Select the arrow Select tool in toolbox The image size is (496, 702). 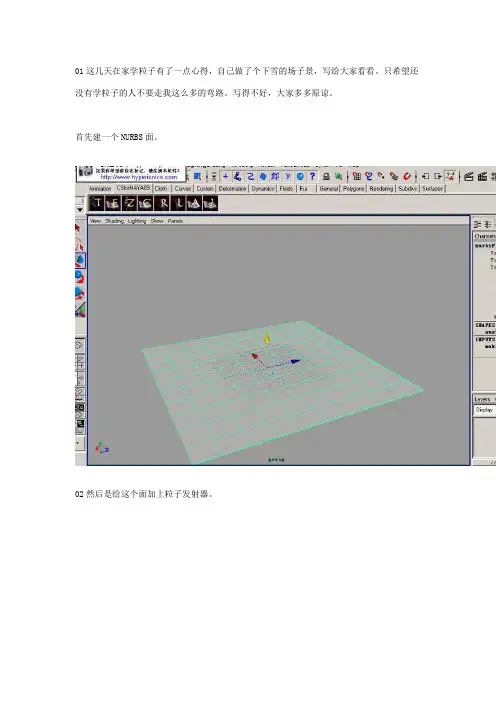pos(78,228)
